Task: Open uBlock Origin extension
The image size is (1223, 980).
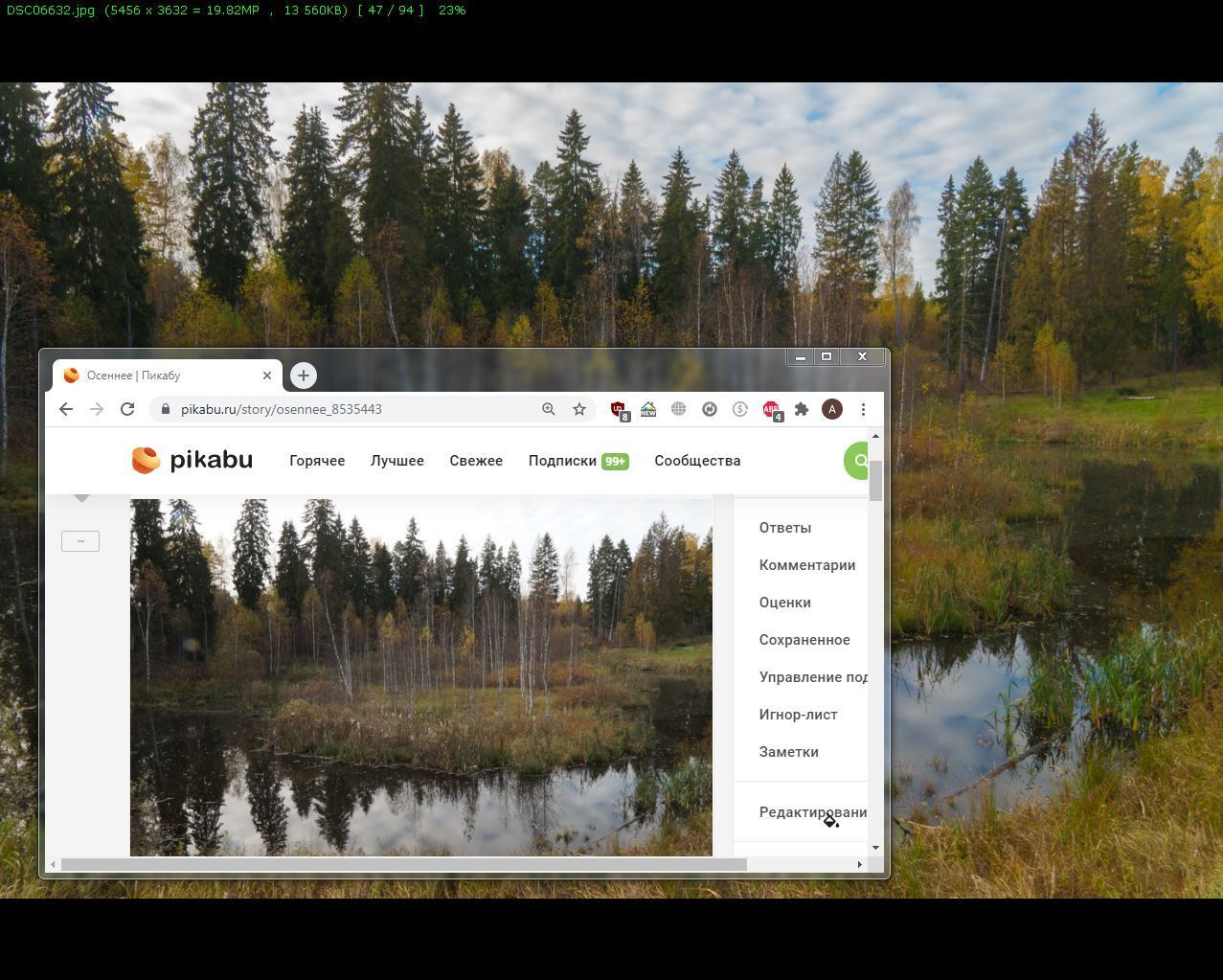Action: (619, 410)
